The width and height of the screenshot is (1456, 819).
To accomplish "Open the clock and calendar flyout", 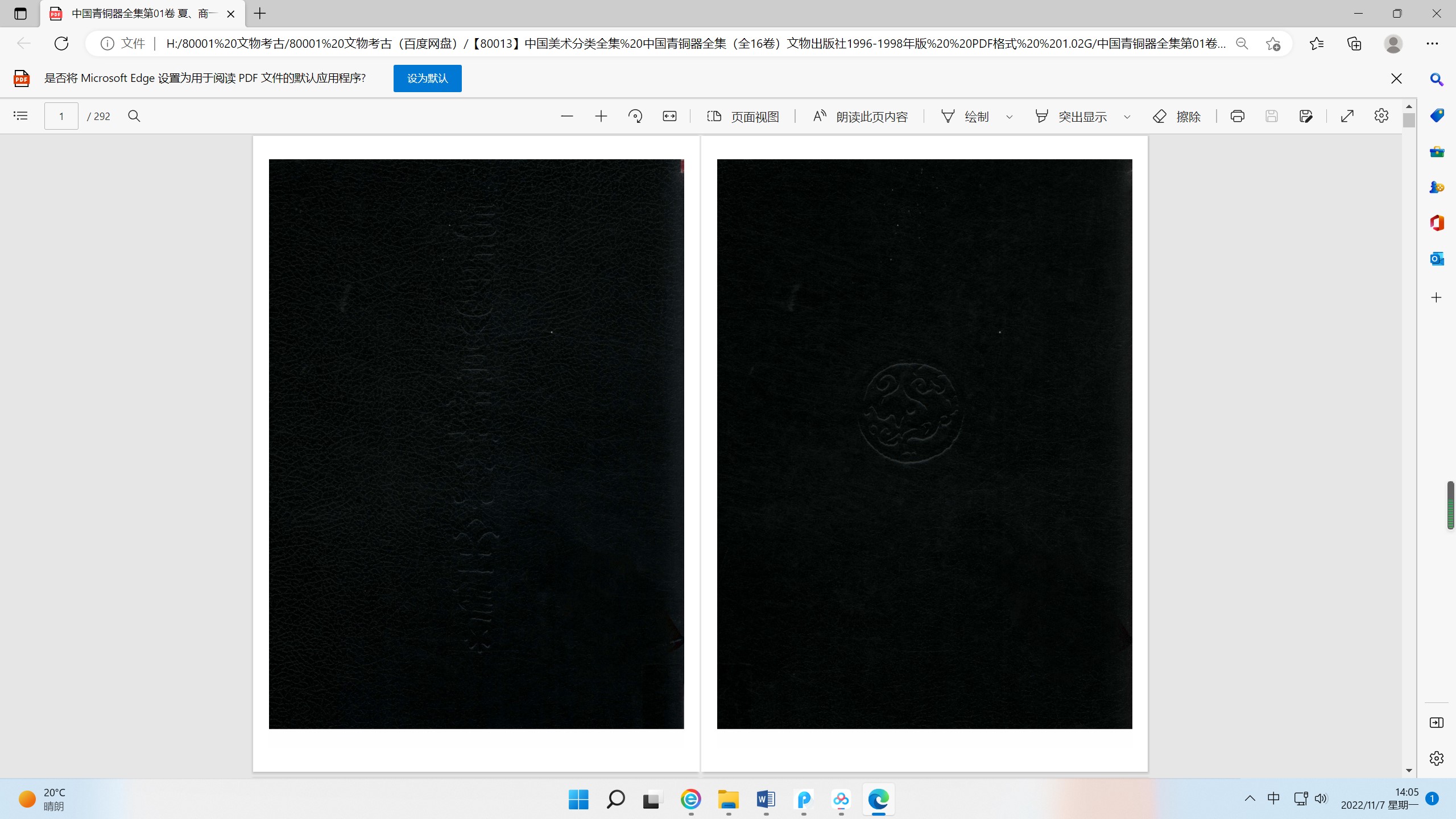I will click(x=1379, y=799).
